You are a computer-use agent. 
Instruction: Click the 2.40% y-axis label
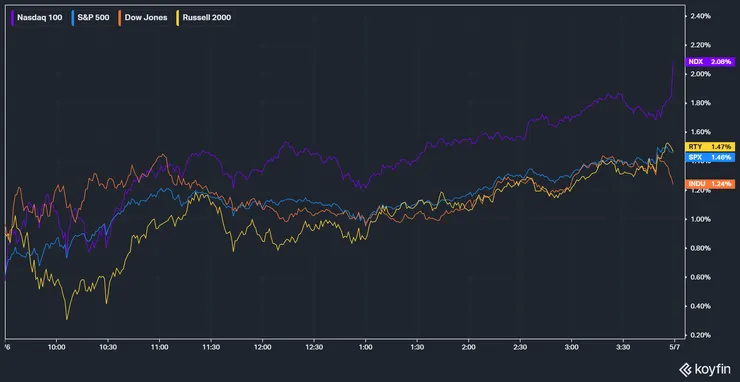click(700, 16)
